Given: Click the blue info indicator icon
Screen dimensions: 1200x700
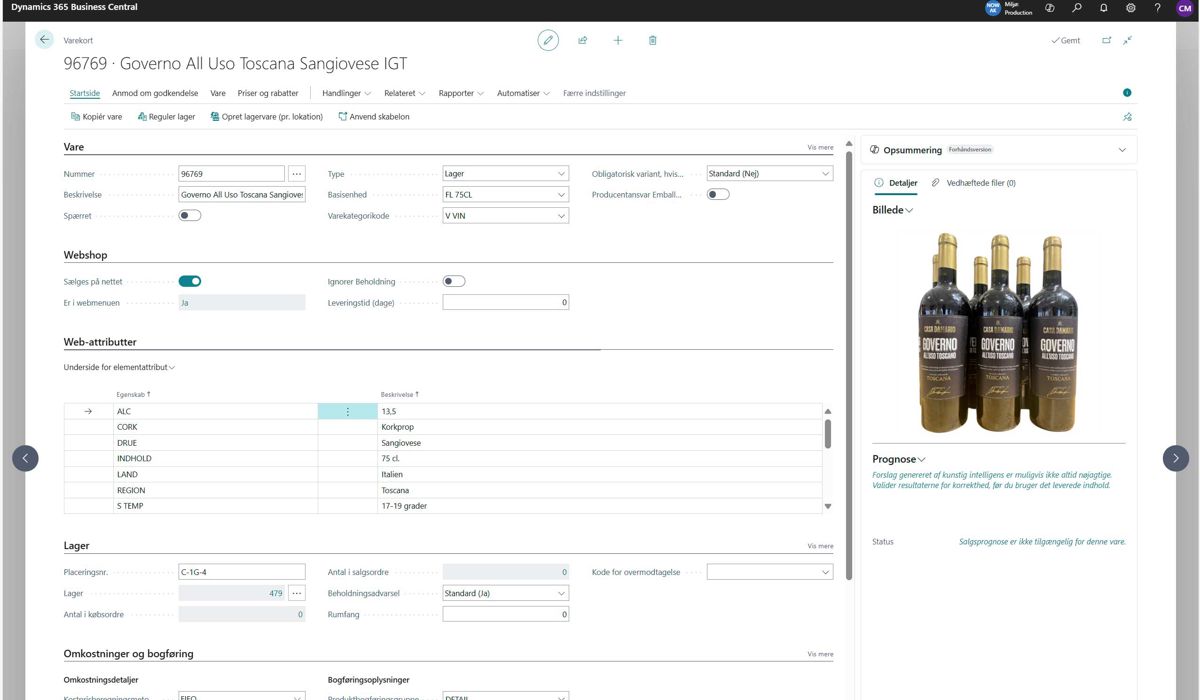Looking at the screenshot, I should pyautogui.click(x=1127, y=93).
